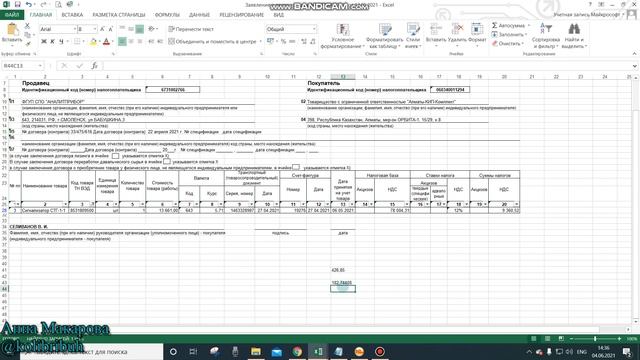Increase decimal places
640x360 pixels.
[x=304, y=41]
